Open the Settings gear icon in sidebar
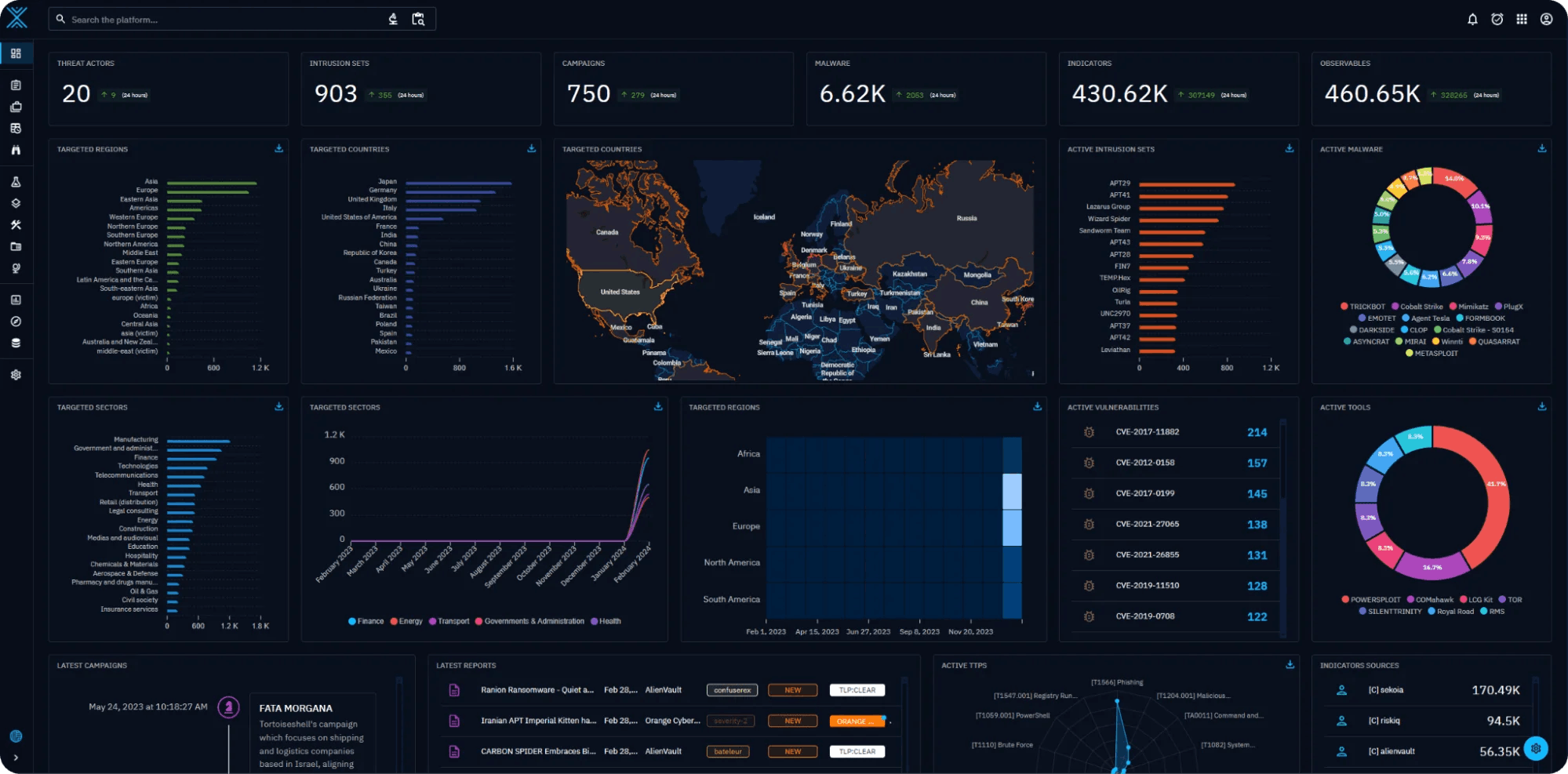This screenshot has width=1568, height=774. [x=16, y=375]
